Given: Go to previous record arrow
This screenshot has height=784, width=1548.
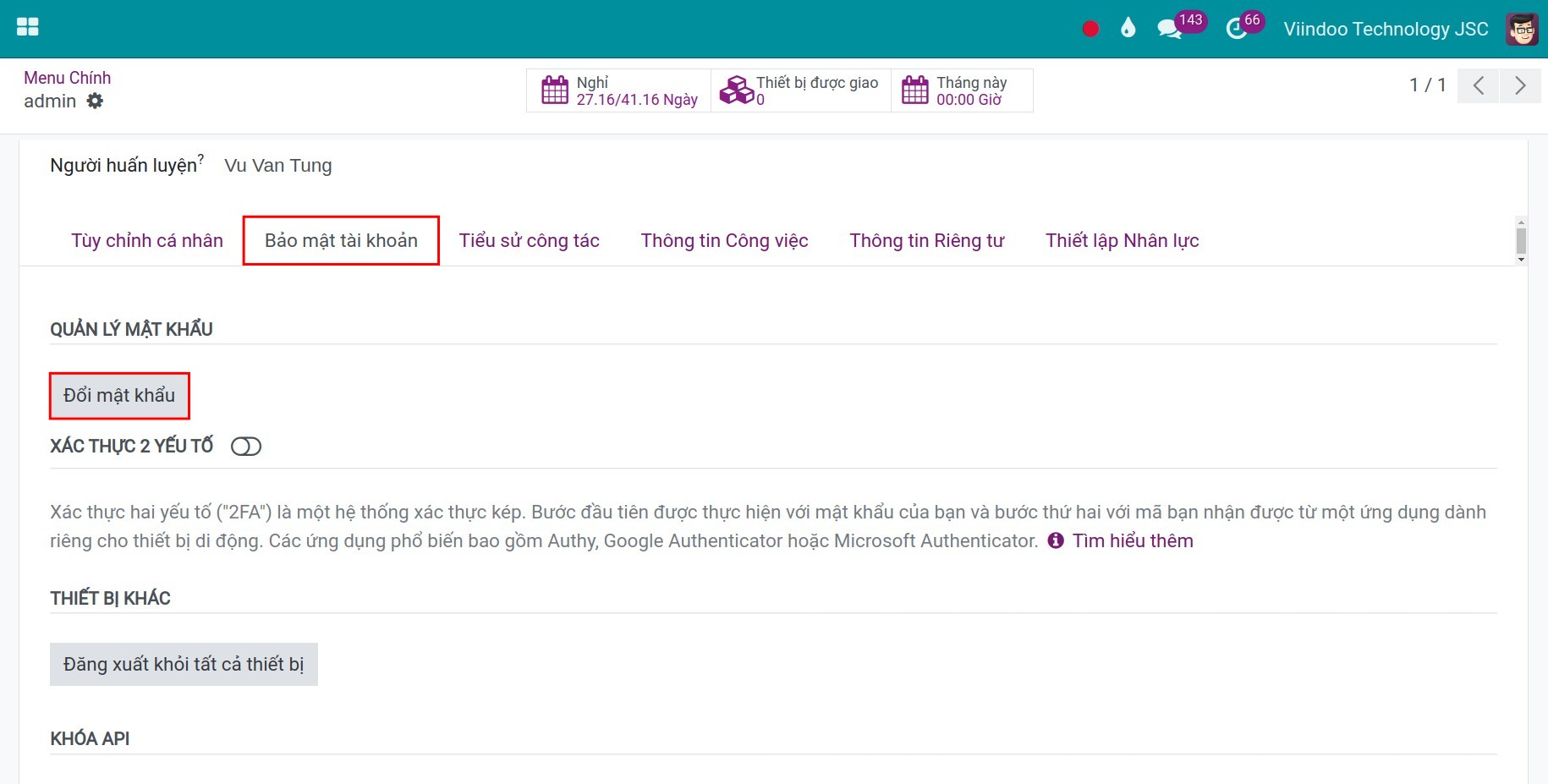Looking at the screenshot, I should pos(1479,85).
